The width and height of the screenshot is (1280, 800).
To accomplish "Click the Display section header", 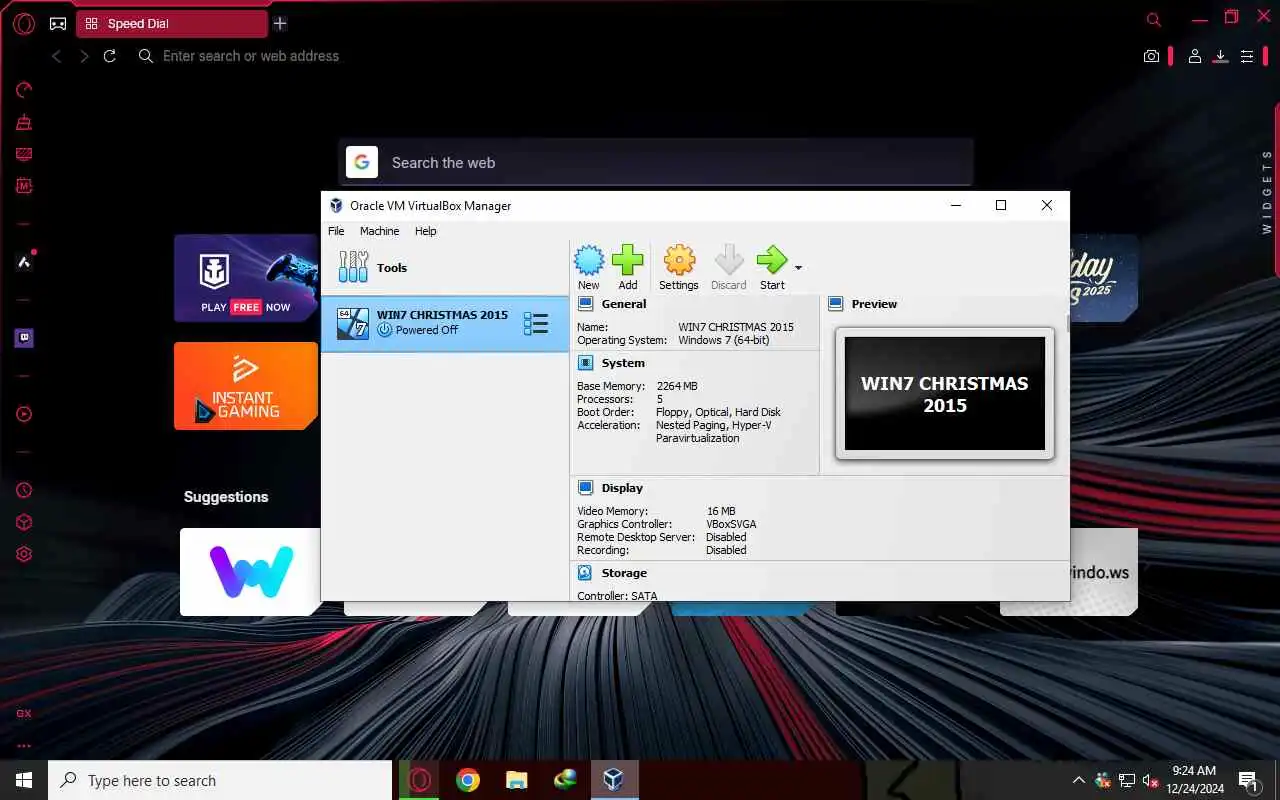I will coord(622,488).
